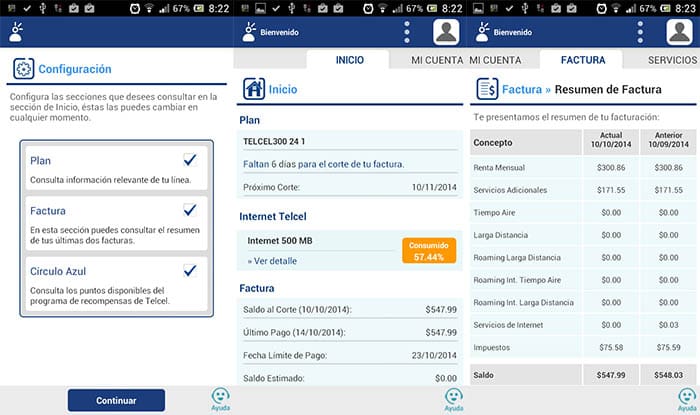Screen dimensions: 700x415
Task: Tap the picture notification icon in the middle status bar
Action: [260, 8]
